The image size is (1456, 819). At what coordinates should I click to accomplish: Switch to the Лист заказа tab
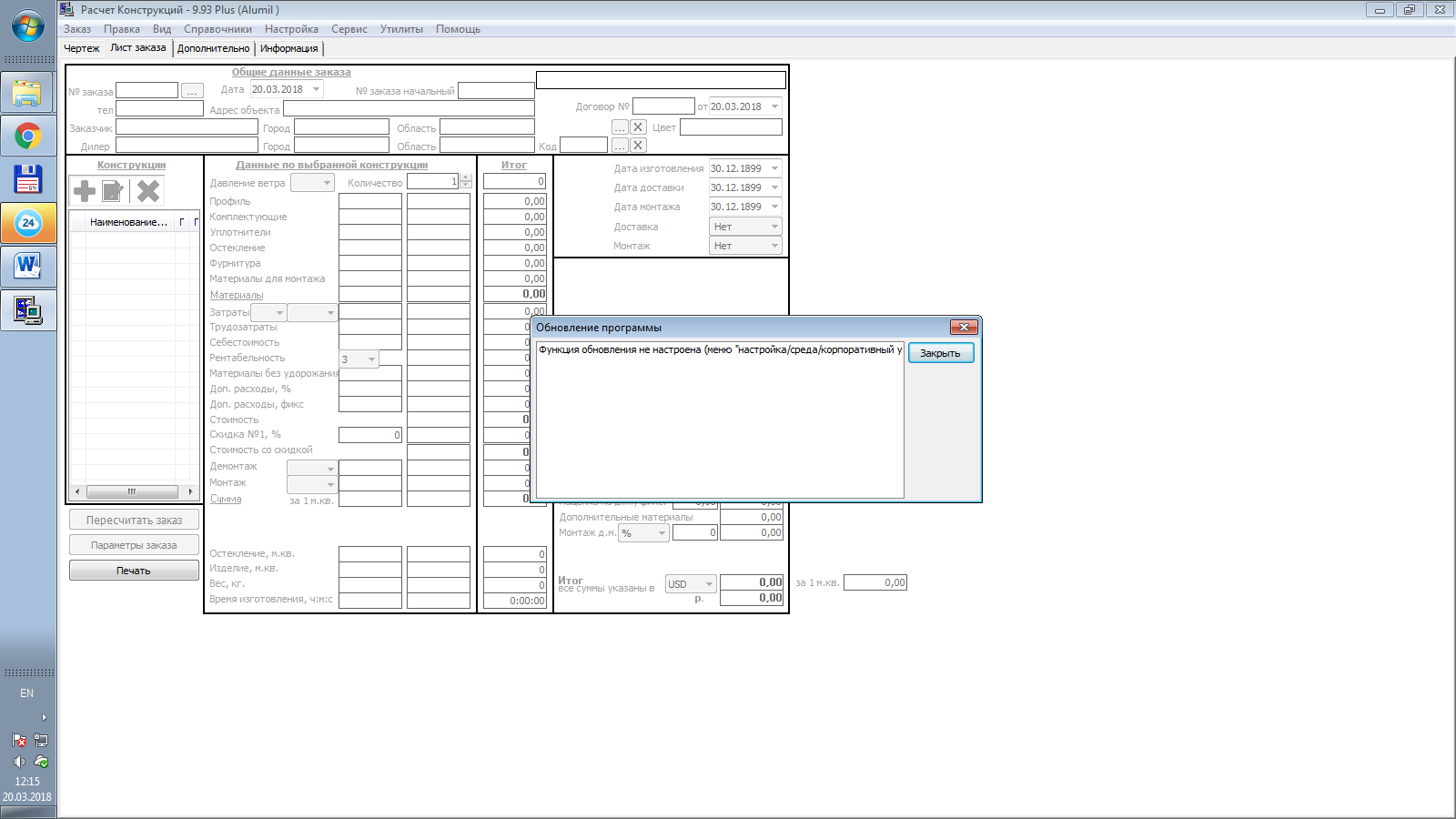click(x=138, y=47)
